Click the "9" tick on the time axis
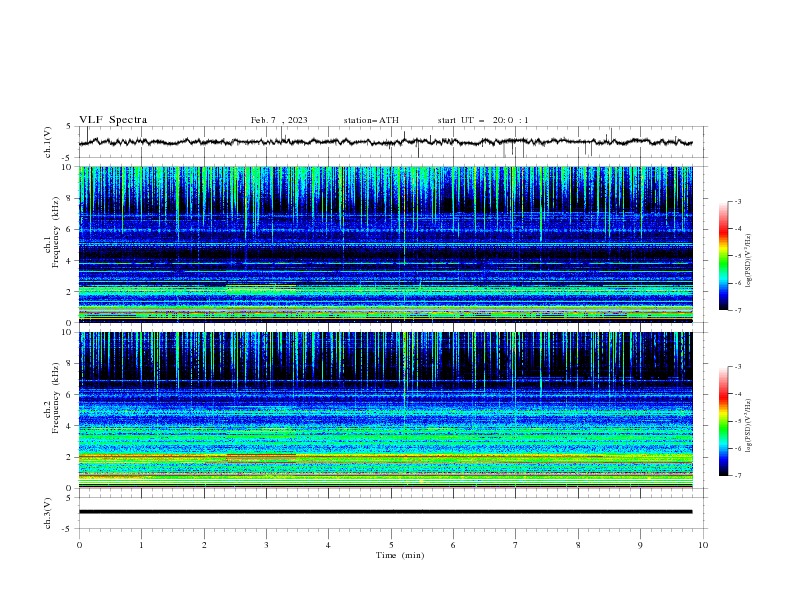792x612 pixels. (x=640, y=545)
